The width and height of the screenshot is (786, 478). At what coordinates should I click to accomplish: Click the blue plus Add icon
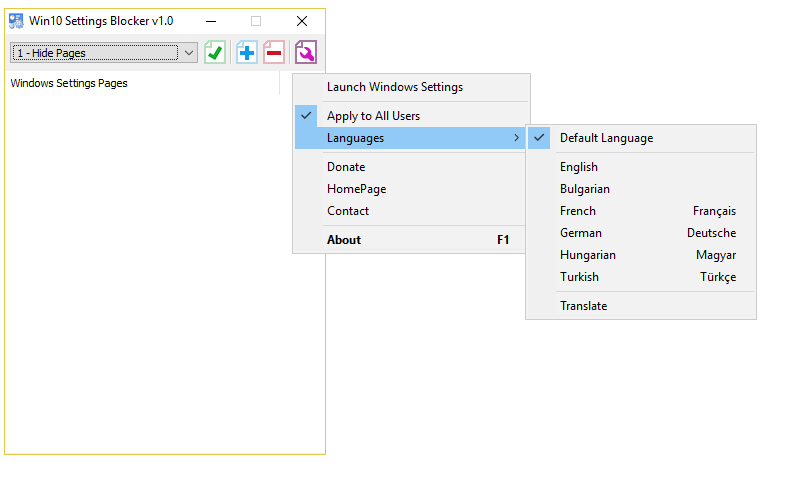click(247, 52)
